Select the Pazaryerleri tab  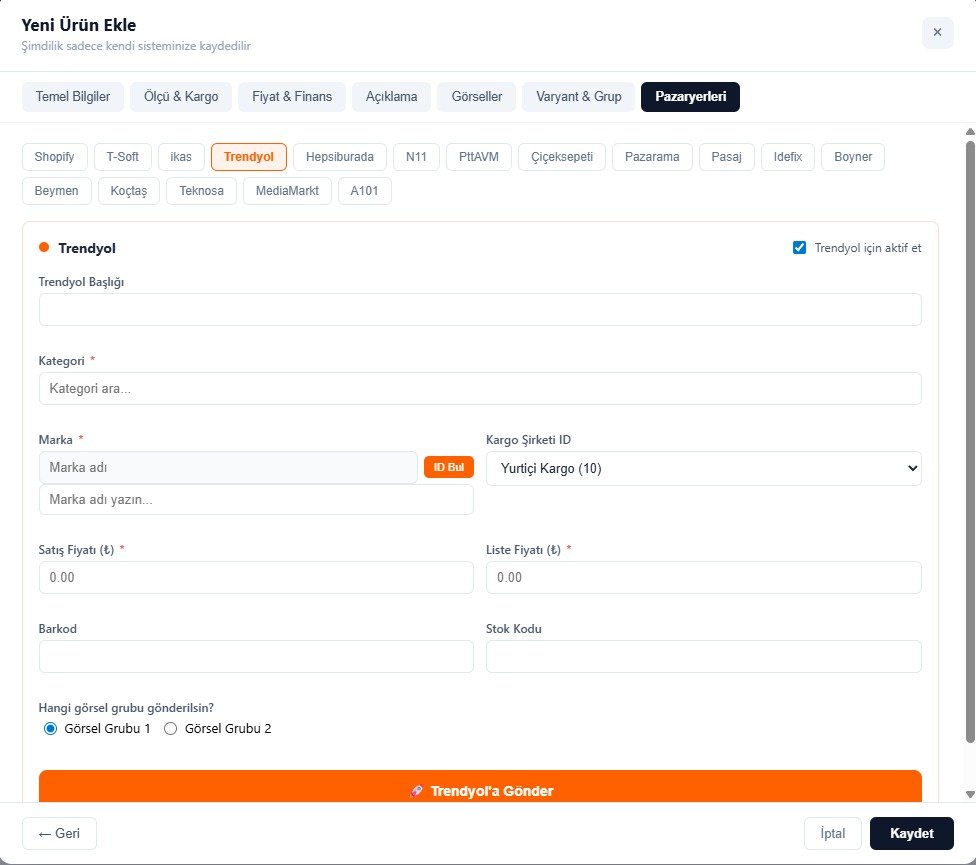(x=690, y=96)
